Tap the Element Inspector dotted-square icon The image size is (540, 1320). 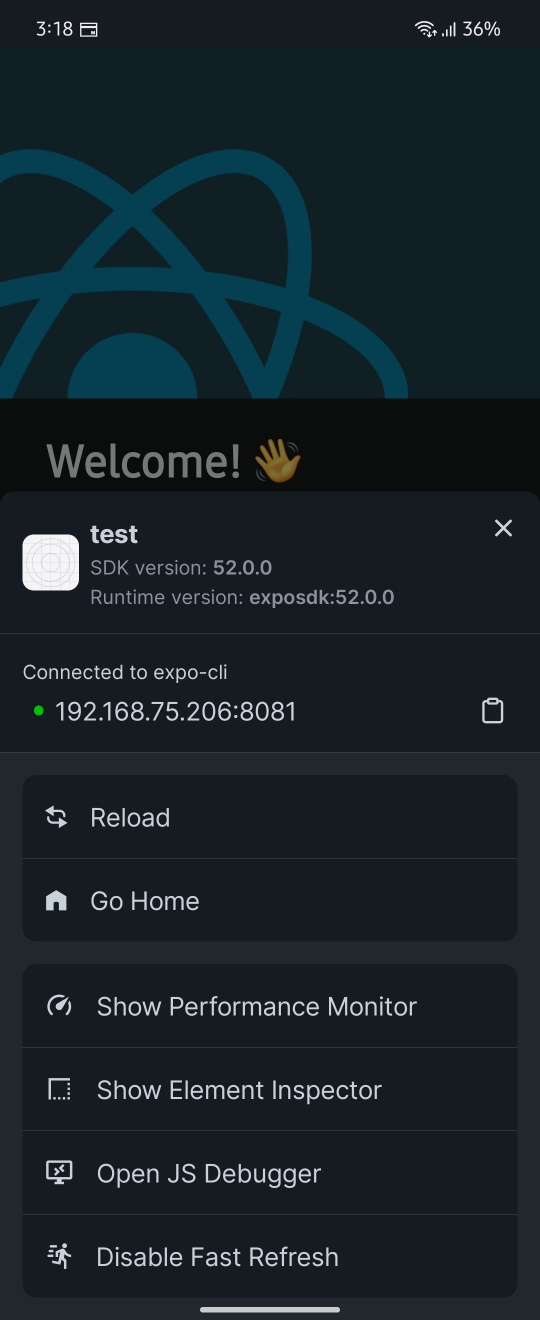(x=59, y=1089)
